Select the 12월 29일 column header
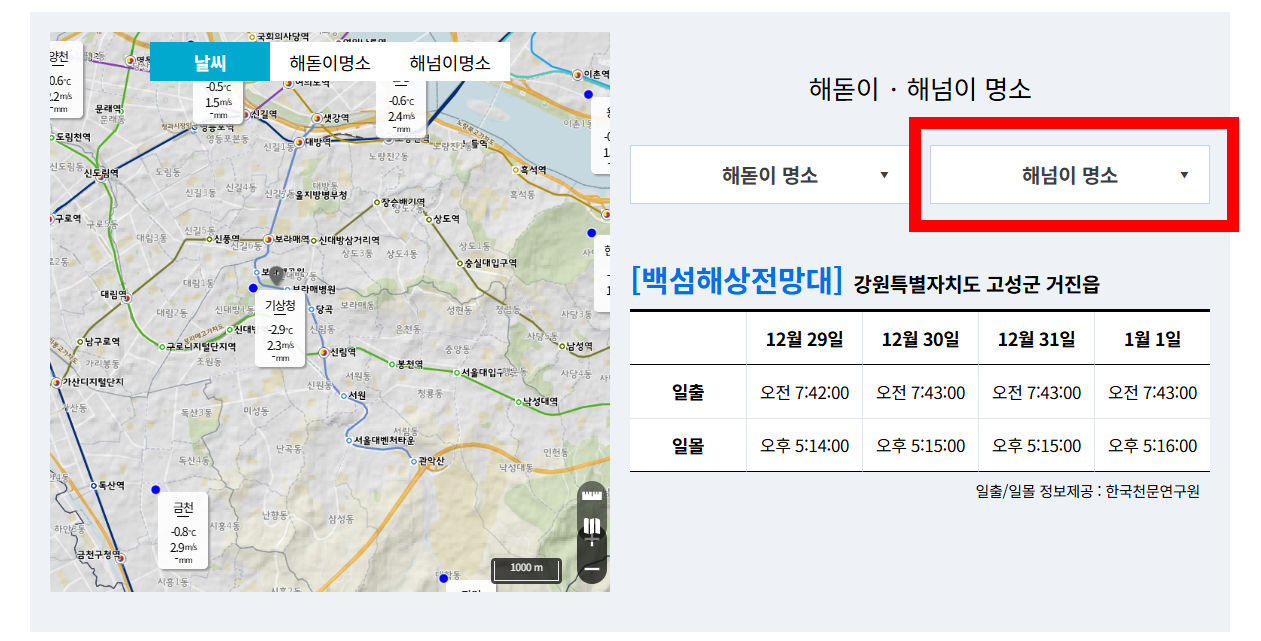This screenshot has height=641, width=1261. (x=804, y=339)
